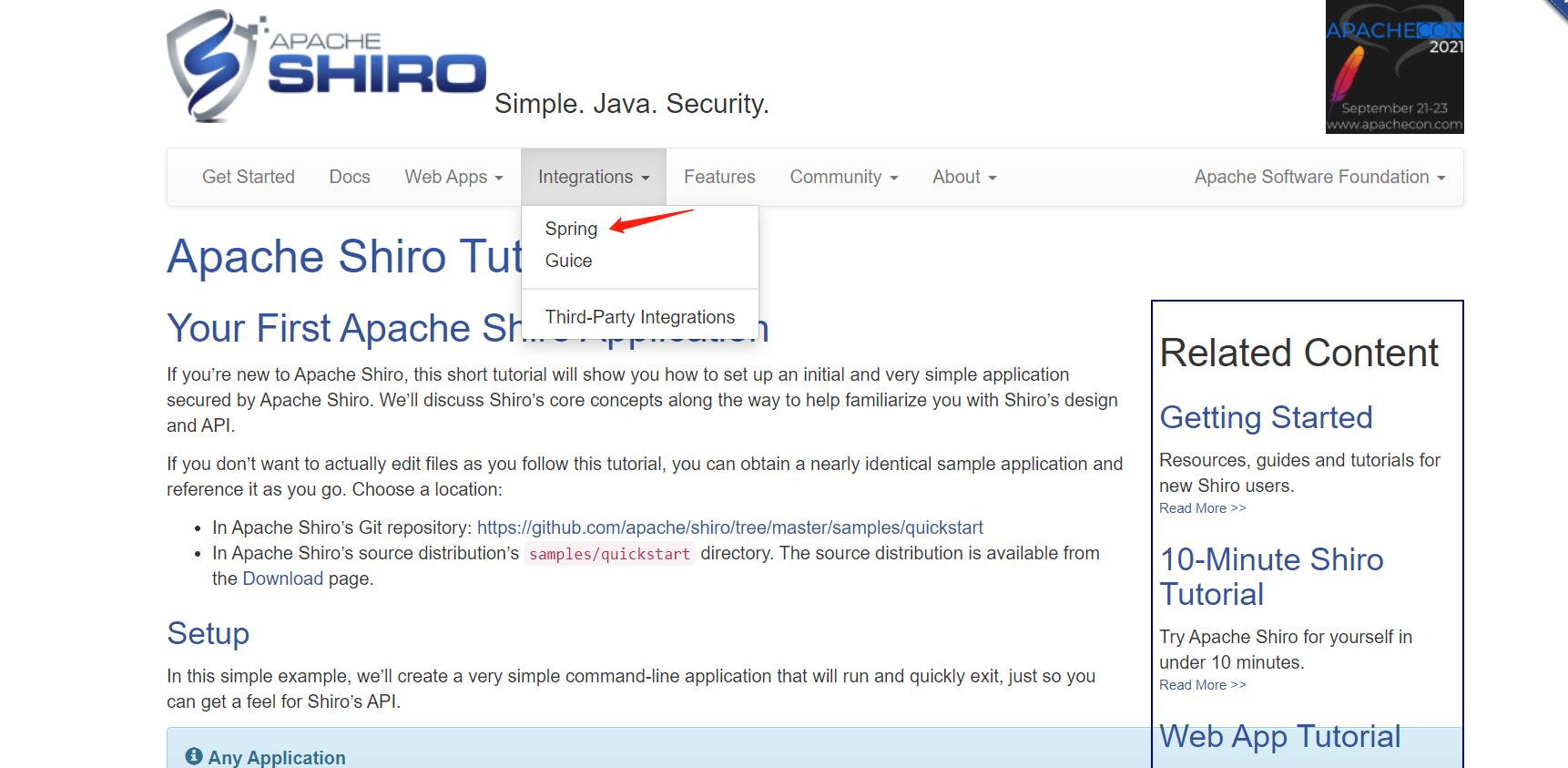Expand the Community dropdown
The image size is (1568, 768).
(844, 177)
